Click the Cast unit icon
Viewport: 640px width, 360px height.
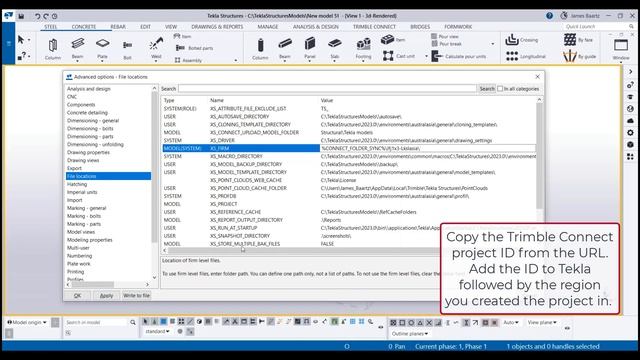pos(388,56)
